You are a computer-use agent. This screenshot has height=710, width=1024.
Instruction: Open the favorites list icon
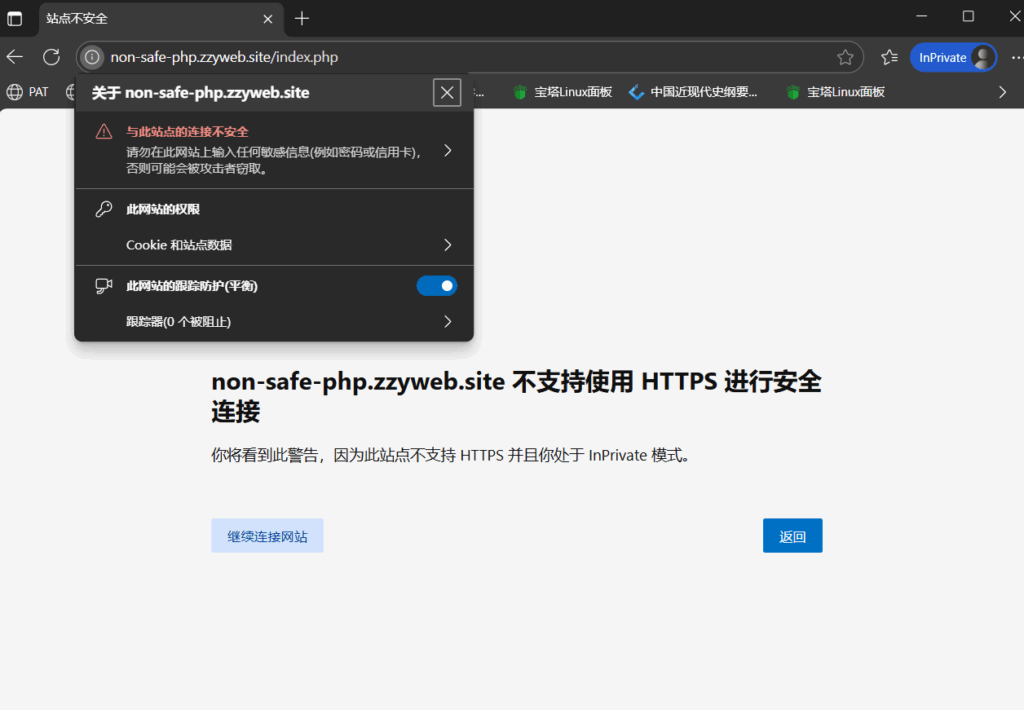[x=889, y=57]
